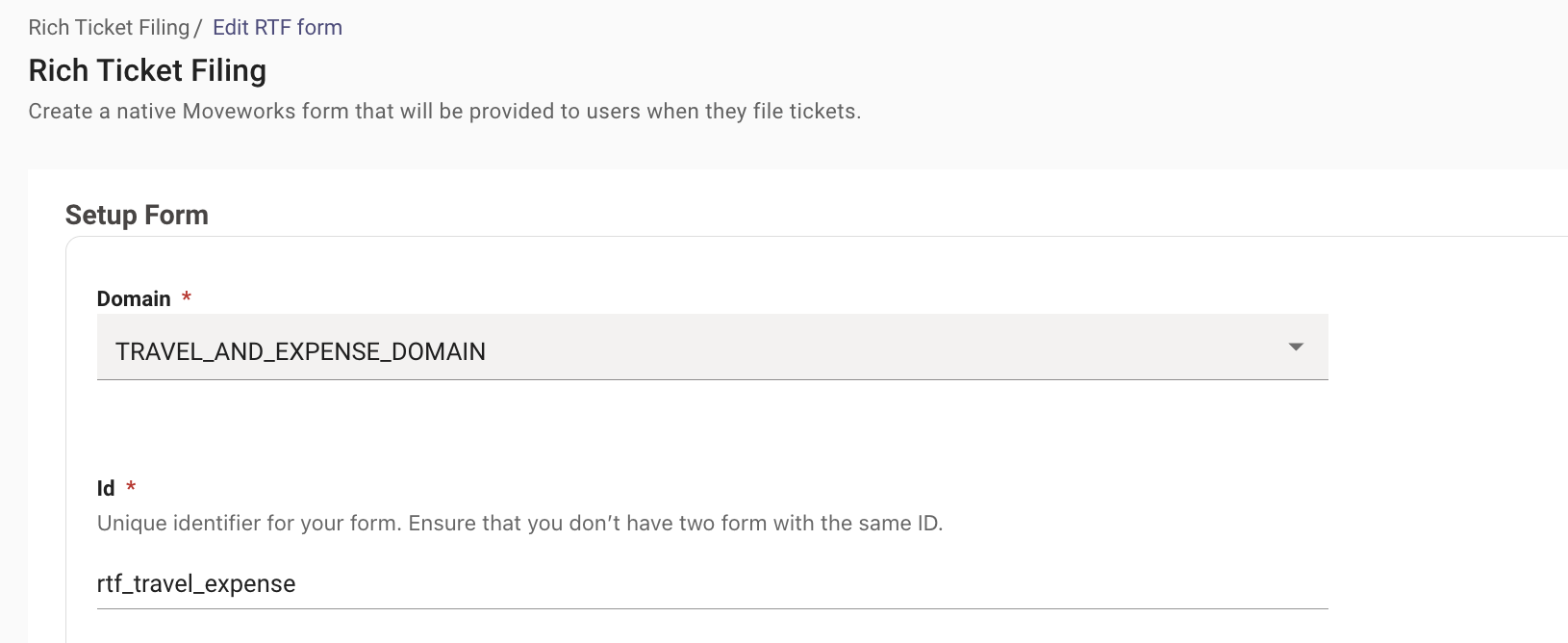Click the Domain dropdown arrow

point(1296,347)
